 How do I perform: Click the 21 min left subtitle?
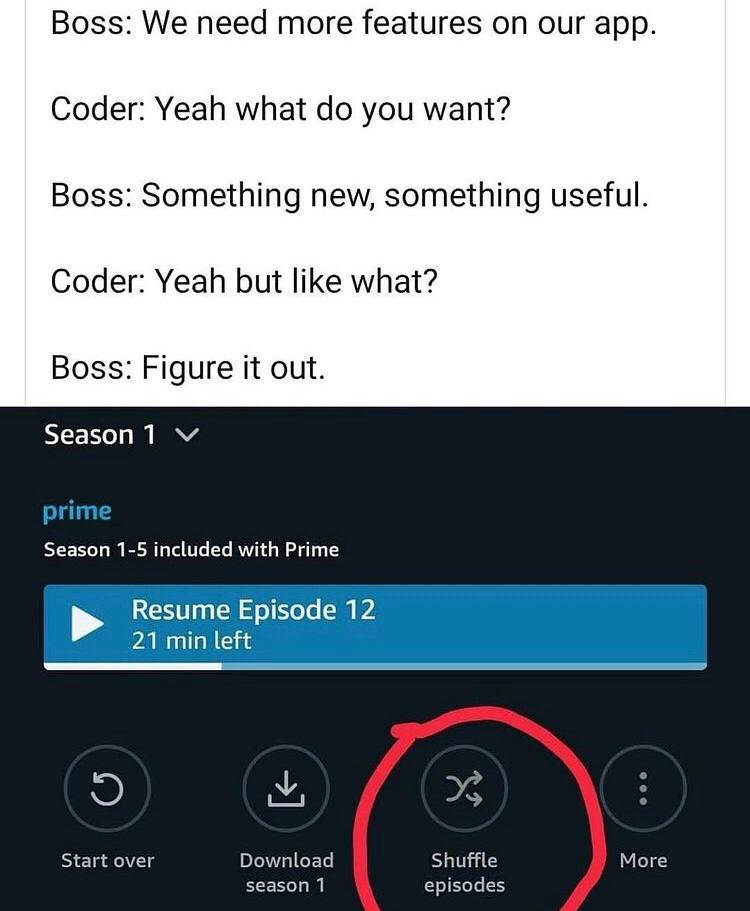[x=191, y=641]
